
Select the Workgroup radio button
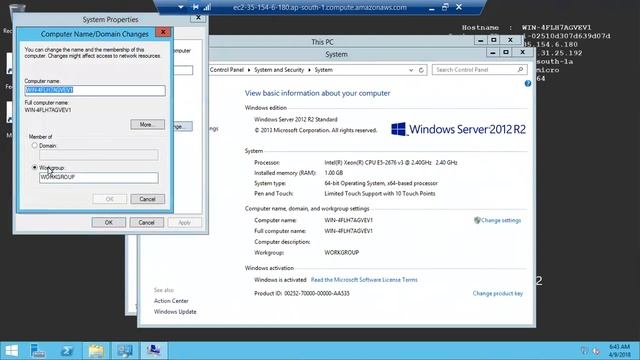[35, 167]
